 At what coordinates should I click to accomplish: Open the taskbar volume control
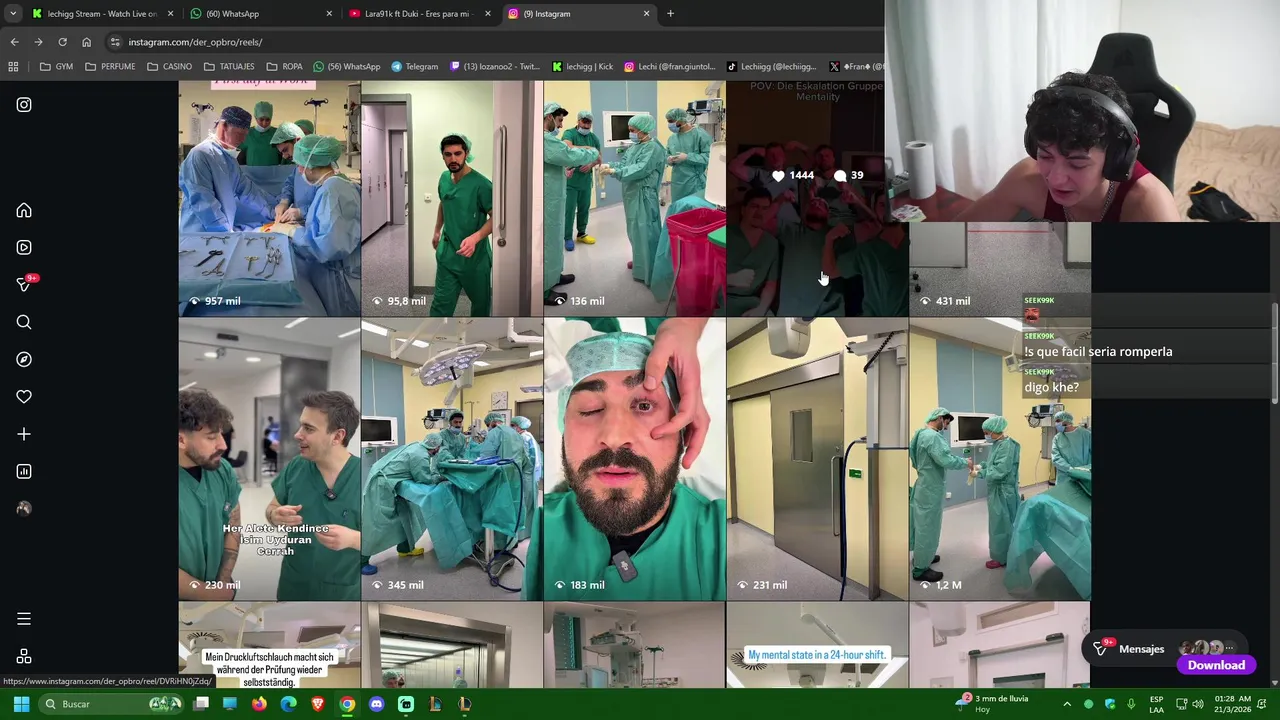(x=1198, y=704)
